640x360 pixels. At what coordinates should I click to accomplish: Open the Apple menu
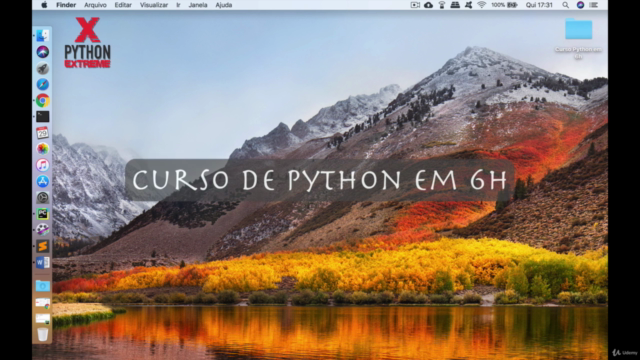(44, 5)
